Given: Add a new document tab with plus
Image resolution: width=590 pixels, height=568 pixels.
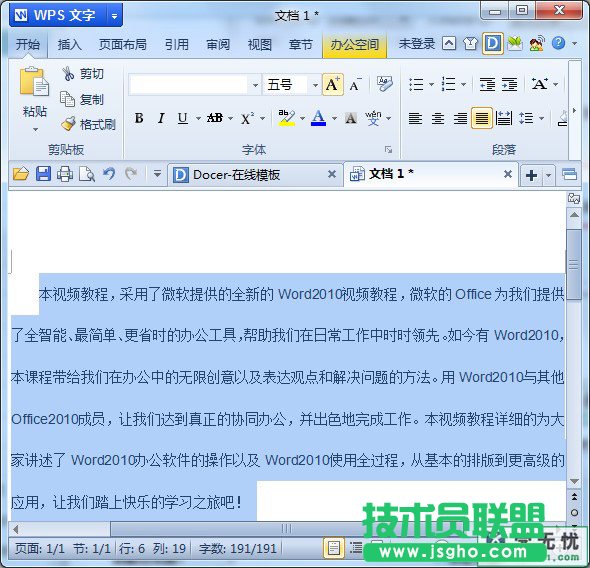Looking at the screenshot, I should (531, 175).
